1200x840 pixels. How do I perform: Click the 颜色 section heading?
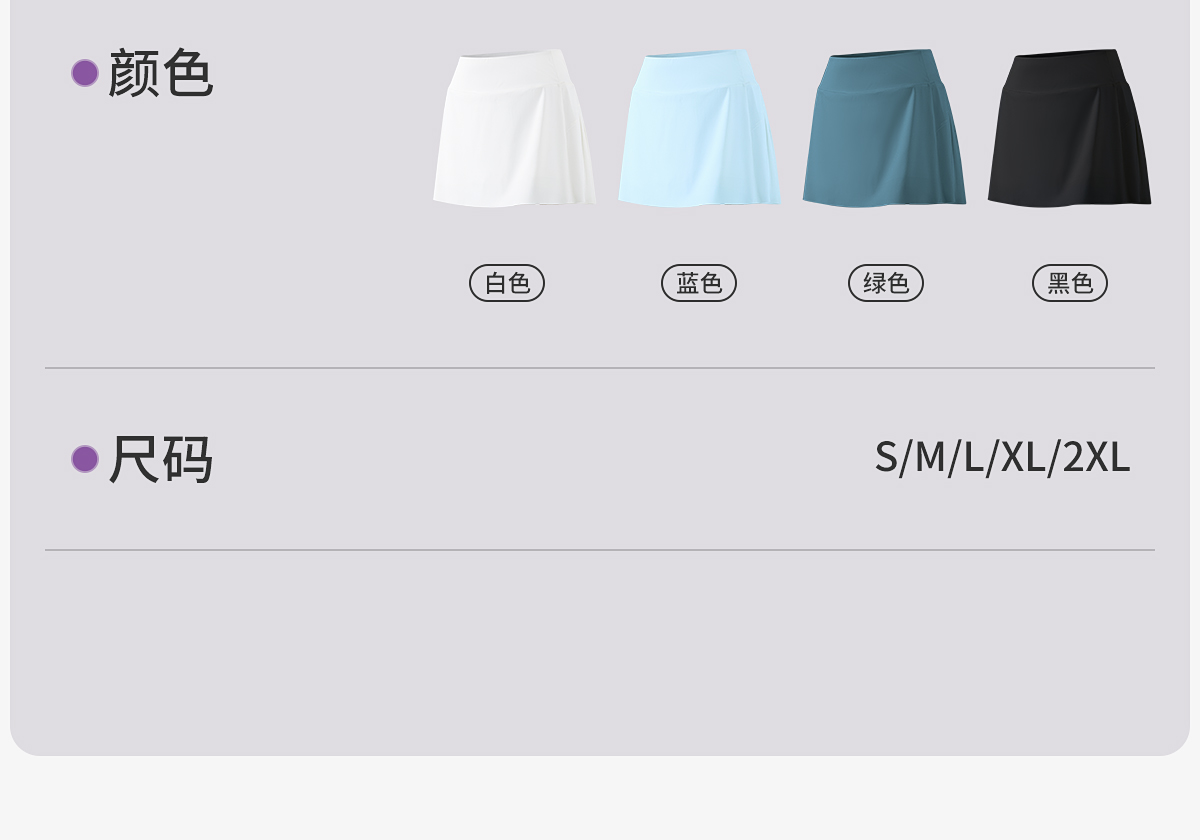click(160, 73)
